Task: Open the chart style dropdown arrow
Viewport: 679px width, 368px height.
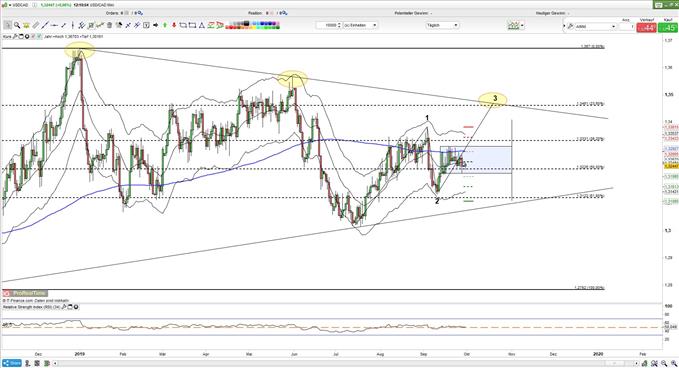Action: tap(522, 25)
